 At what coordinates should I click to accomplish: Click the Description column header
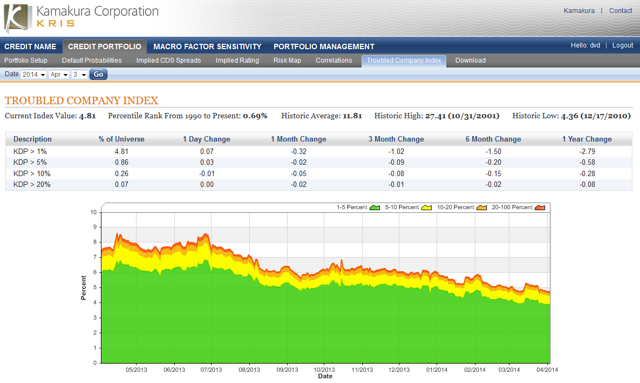click(33, 139)
